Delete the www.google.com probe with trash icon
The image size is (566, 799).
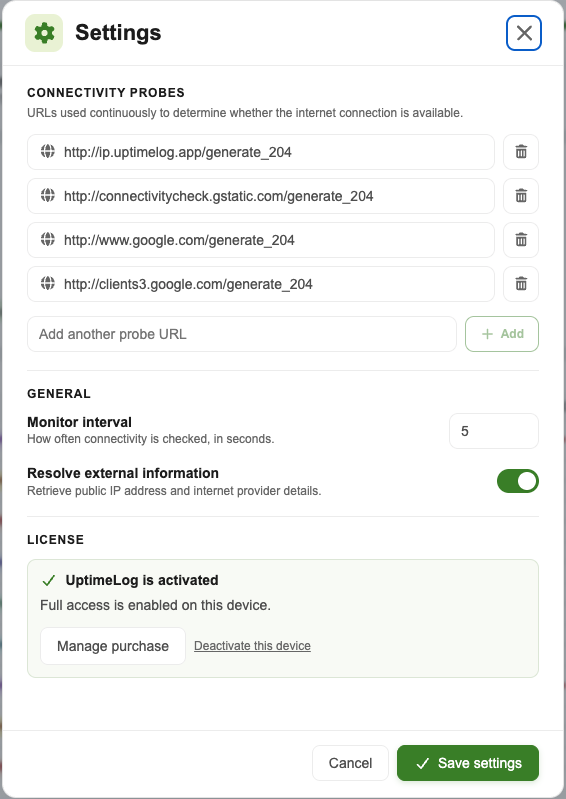(521, 240)
